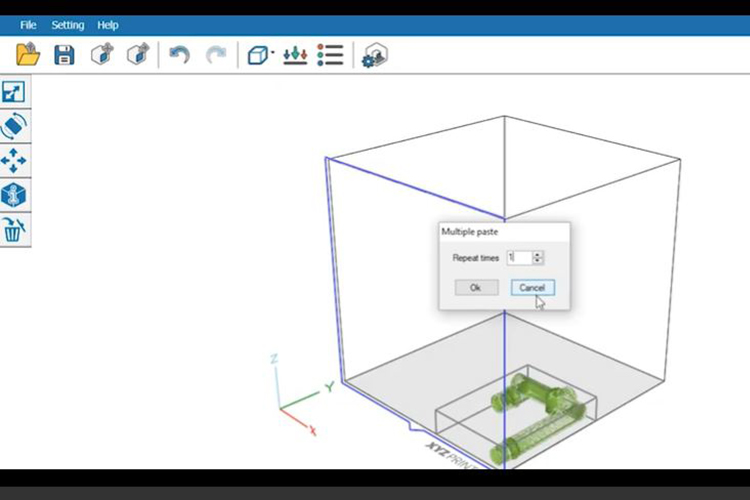The image size is (750, 500).
Task: Click the export model cube icon
Action: (137, 55)
